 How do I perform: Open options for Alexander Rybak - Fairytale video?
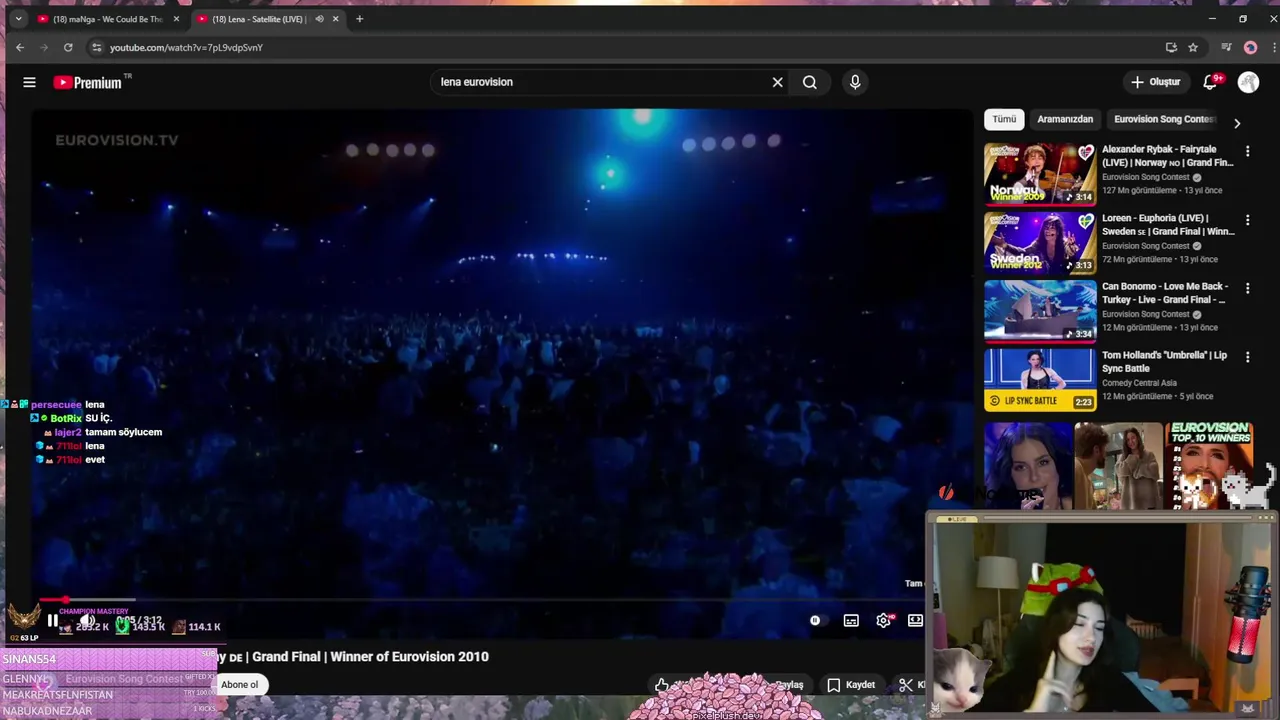click(x=1247, y=151)
